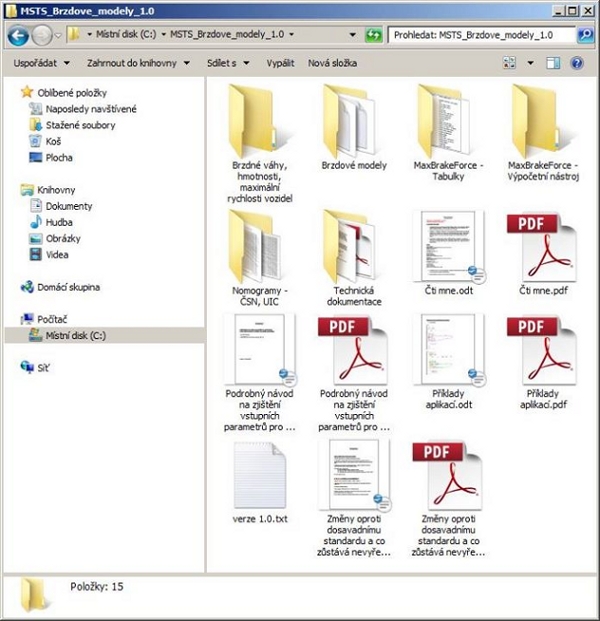
Task: Click the Back navigation arrow
Action: (x=18, y=35)
